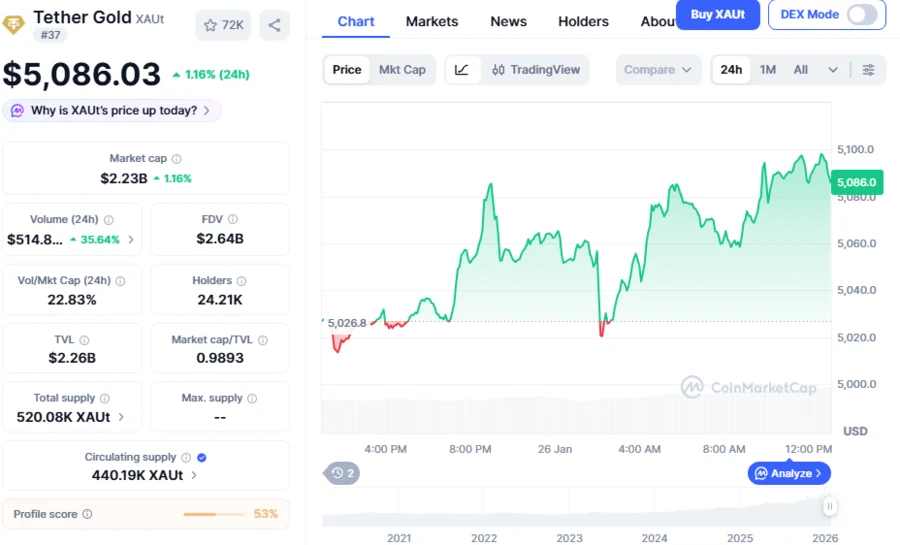
Task: Expand more time range options after All
Action: 832,70
